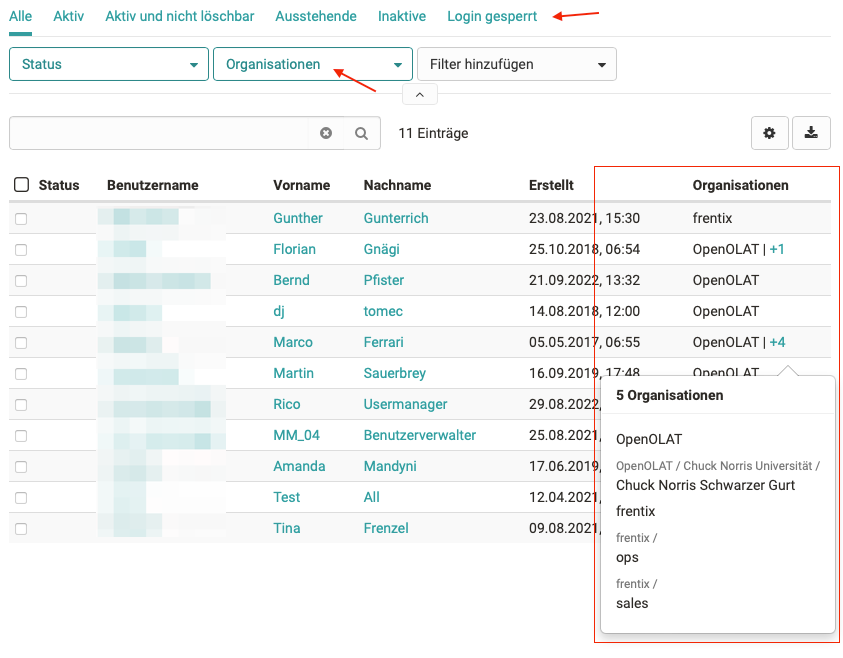Viewport: 843px width, 658px height.
Task: Start search with the magnifier icon
Action: (x=360, y=132)
